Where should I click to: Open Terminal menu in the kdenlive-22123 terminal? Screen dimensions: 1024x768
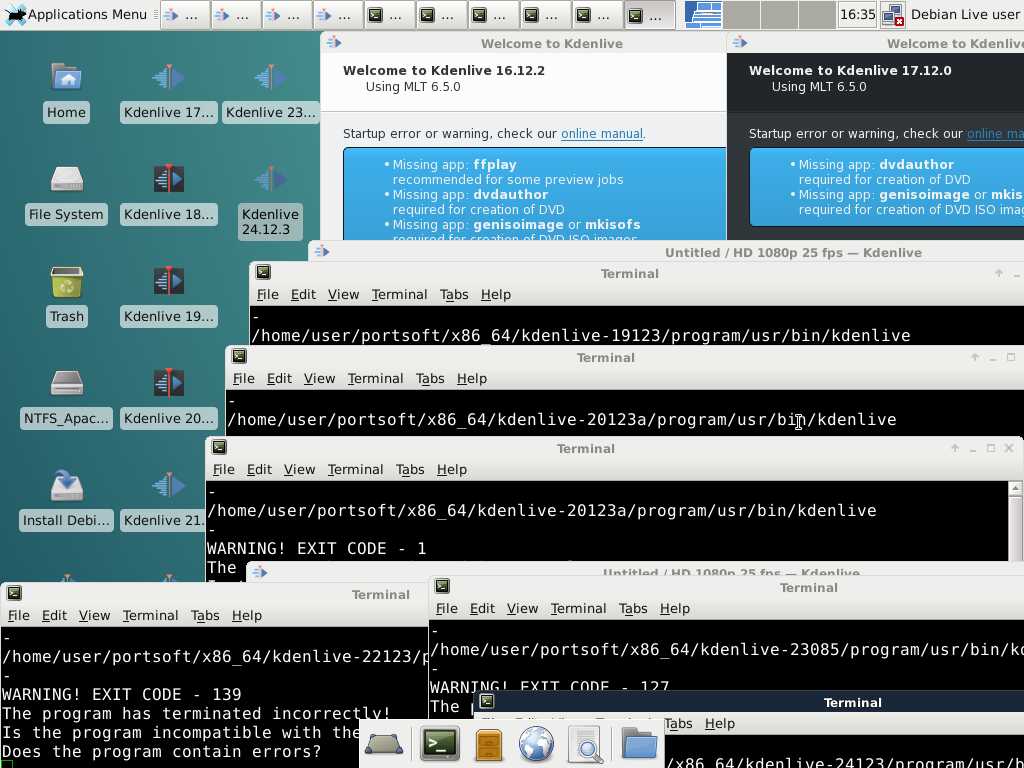click(x=150, y=615)
